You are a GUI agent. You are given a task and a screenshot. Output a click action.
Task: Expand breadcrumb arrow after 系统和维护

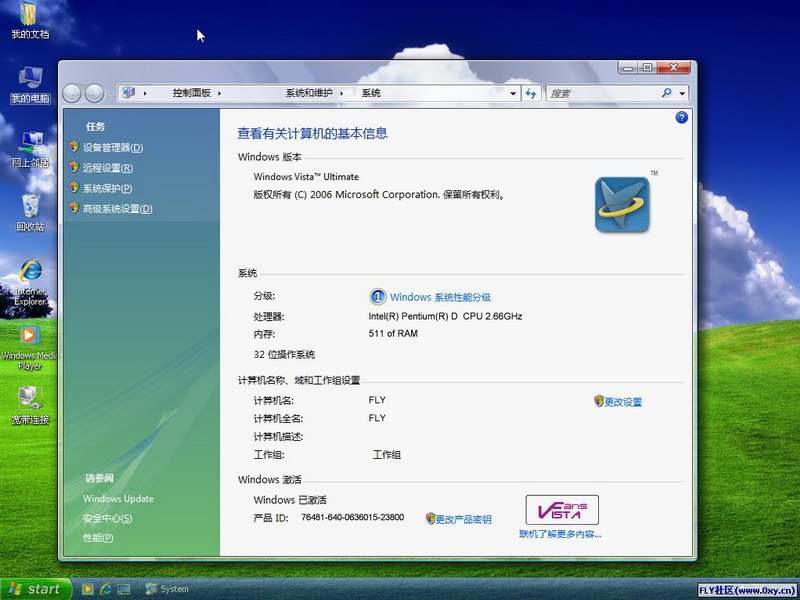pyautogui.click(x=341, y=93)
